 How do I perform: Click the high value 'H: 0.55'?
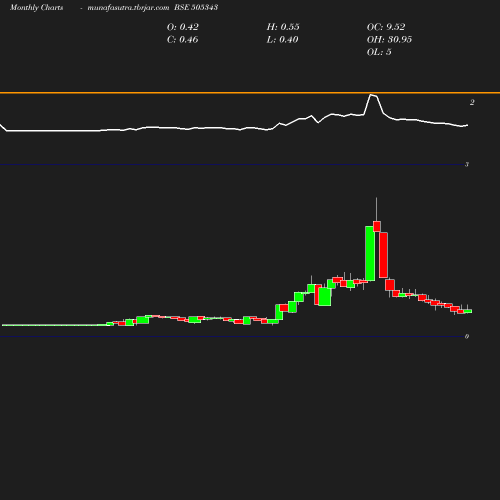(x=283, y=27)
